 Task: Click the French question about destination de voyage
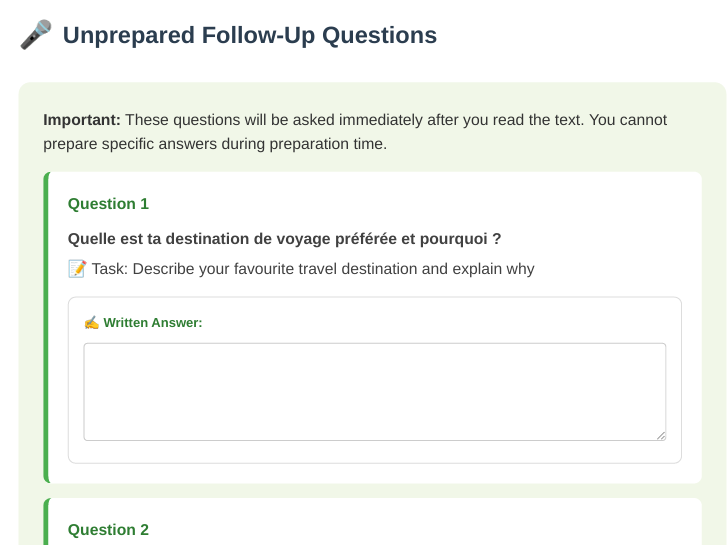(x=284, y=239)
